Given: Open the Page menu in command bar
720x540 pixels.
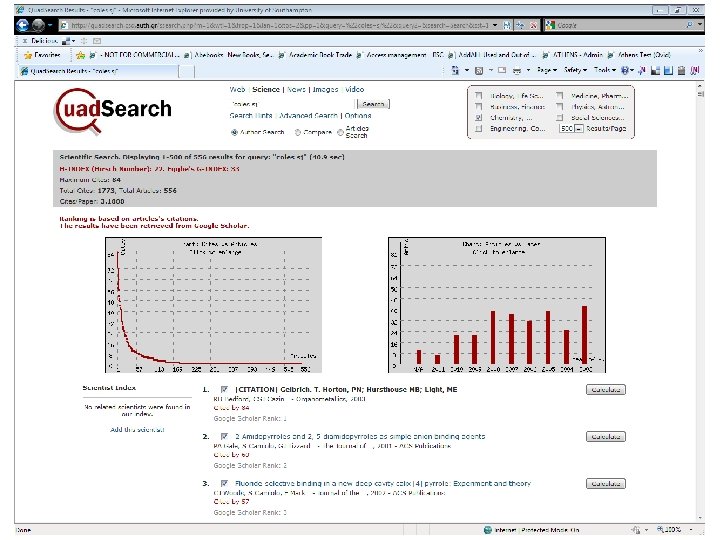Looking at the screenshot, I should pos(547,70).
